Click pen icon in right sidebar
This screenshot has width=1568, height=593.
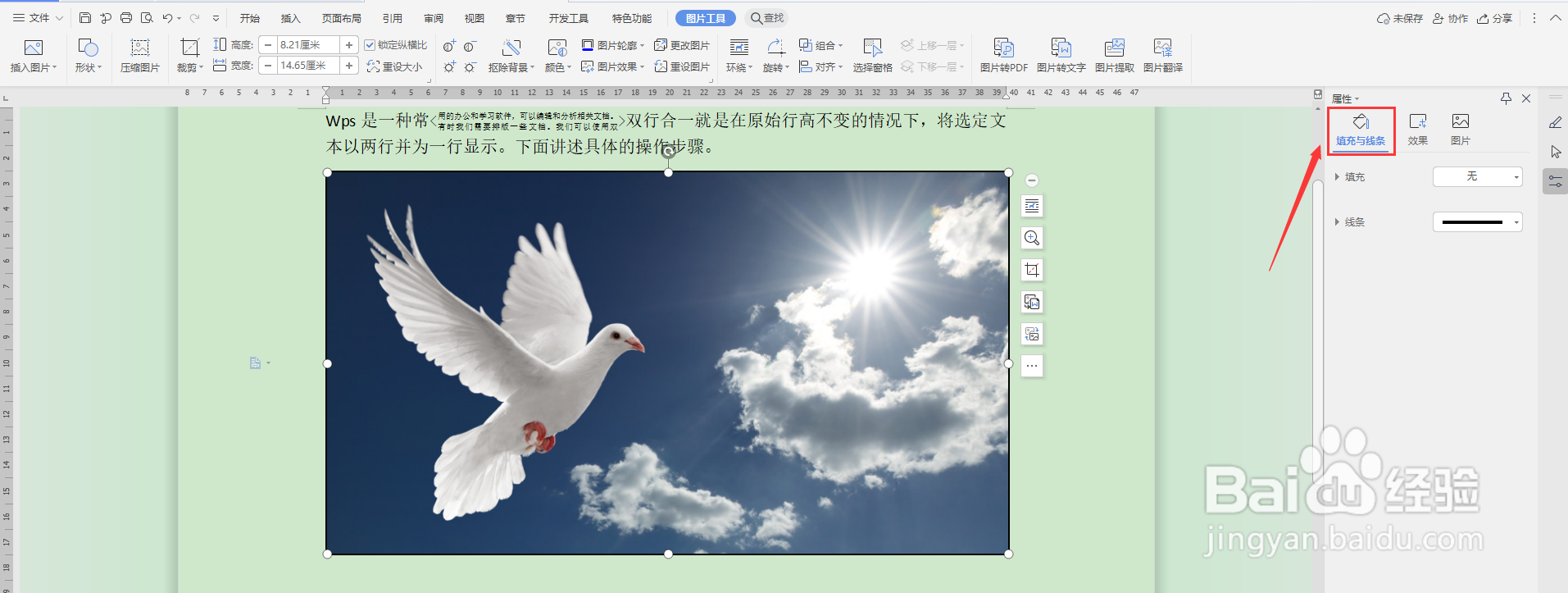coord(1555,122)
